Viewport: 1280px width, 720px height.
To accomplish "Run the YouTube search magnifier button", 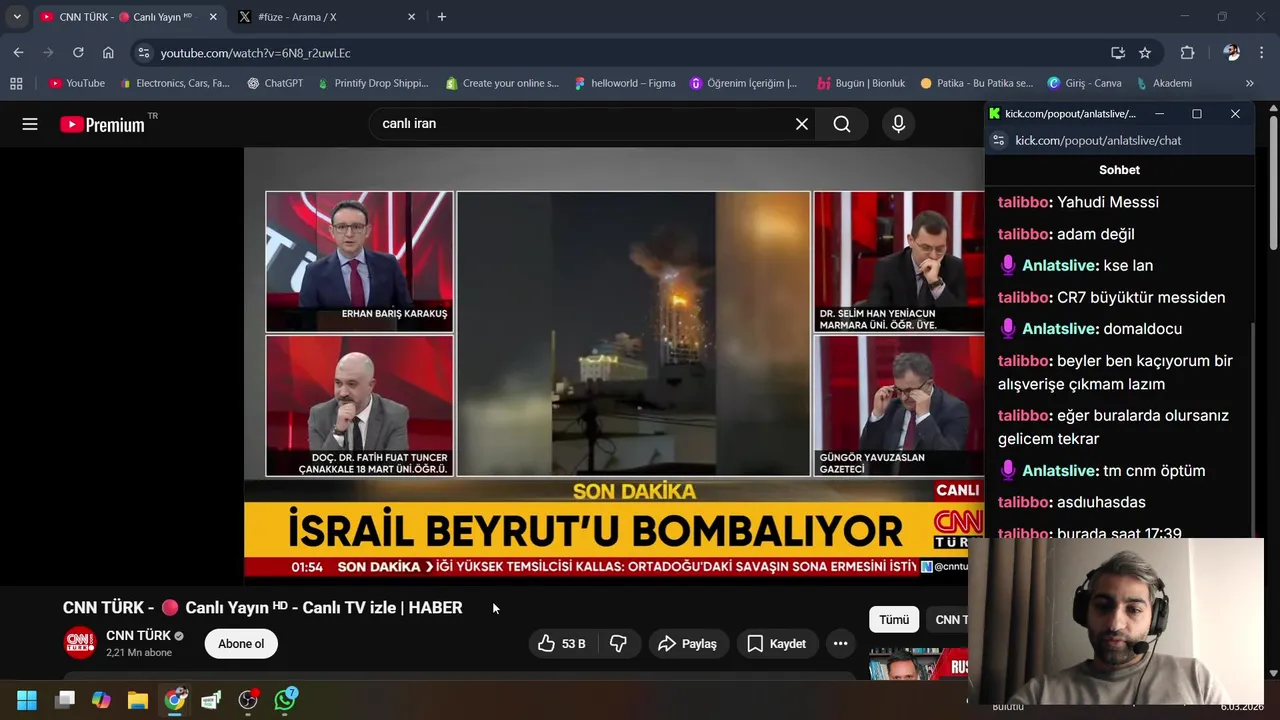I will (x=842, y=124).
